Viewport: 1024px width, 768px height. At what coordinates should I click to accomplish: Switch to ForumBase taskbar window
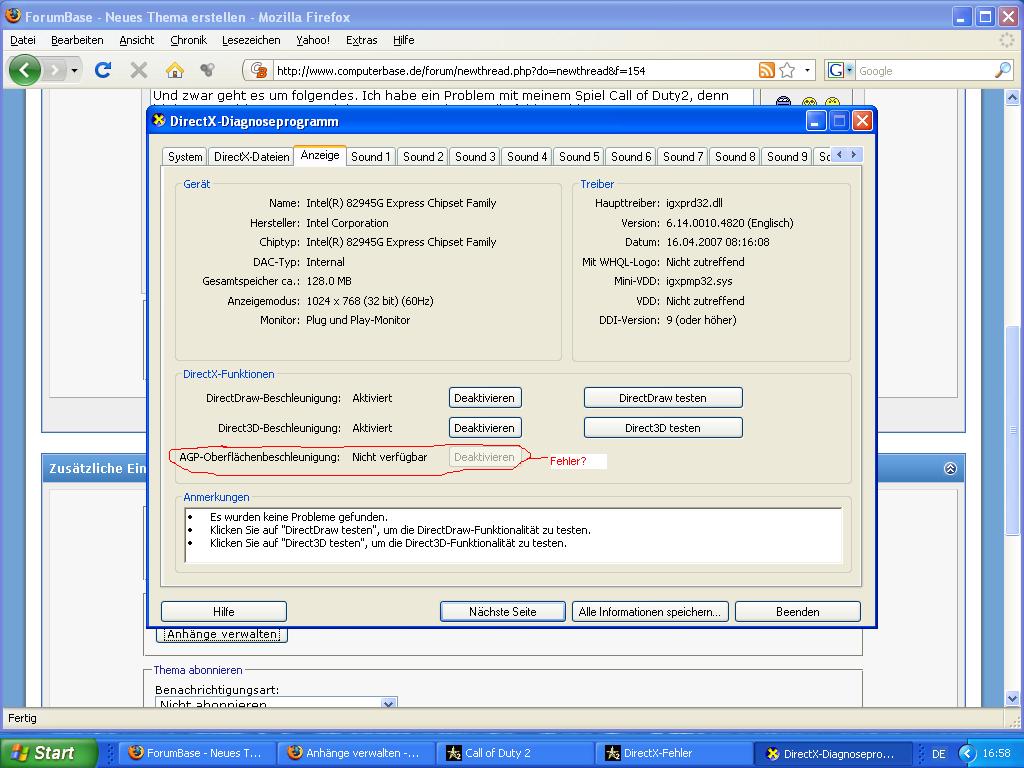point(195,753)
